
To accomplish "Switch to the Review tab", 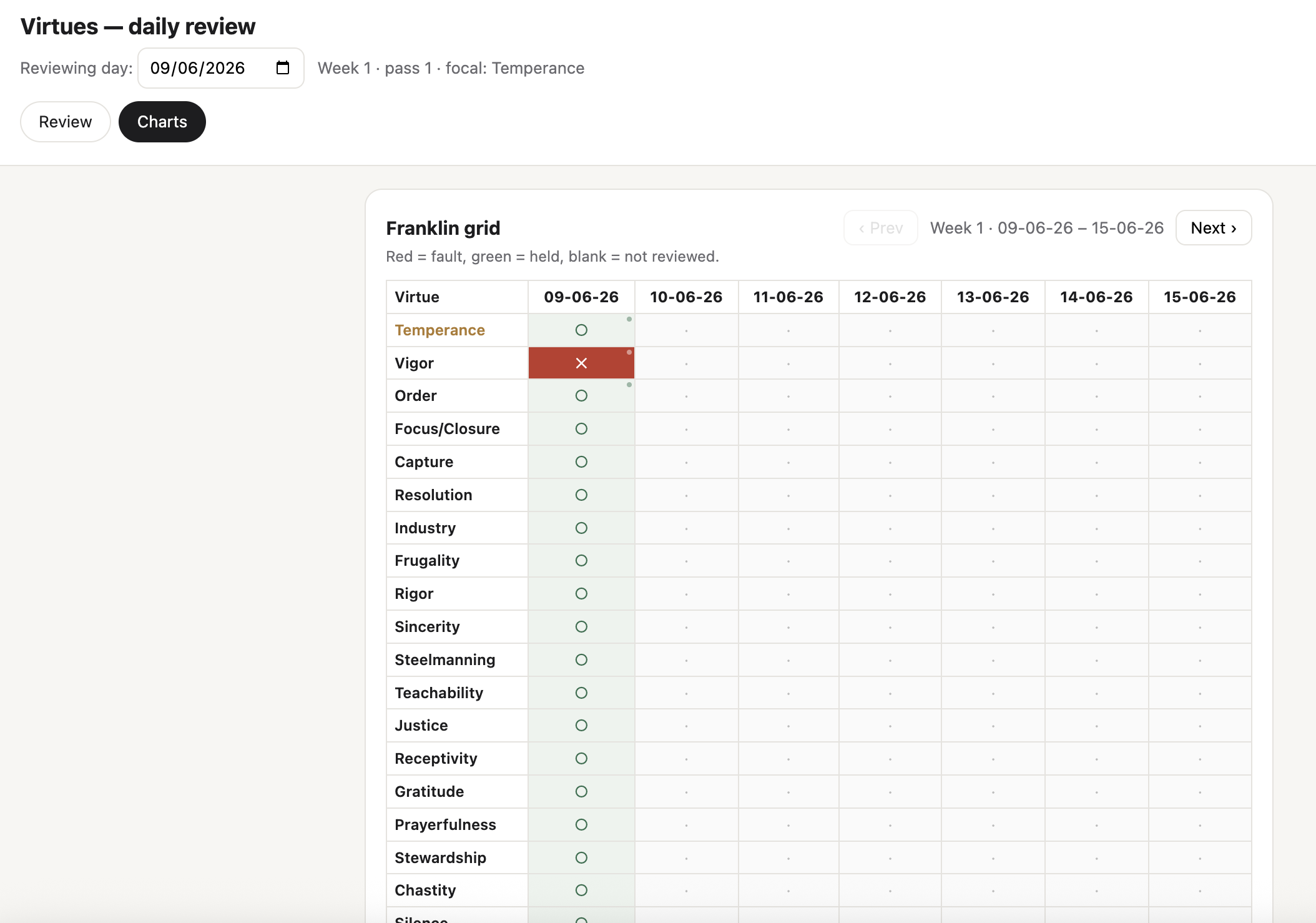I will tap(66, 122).
